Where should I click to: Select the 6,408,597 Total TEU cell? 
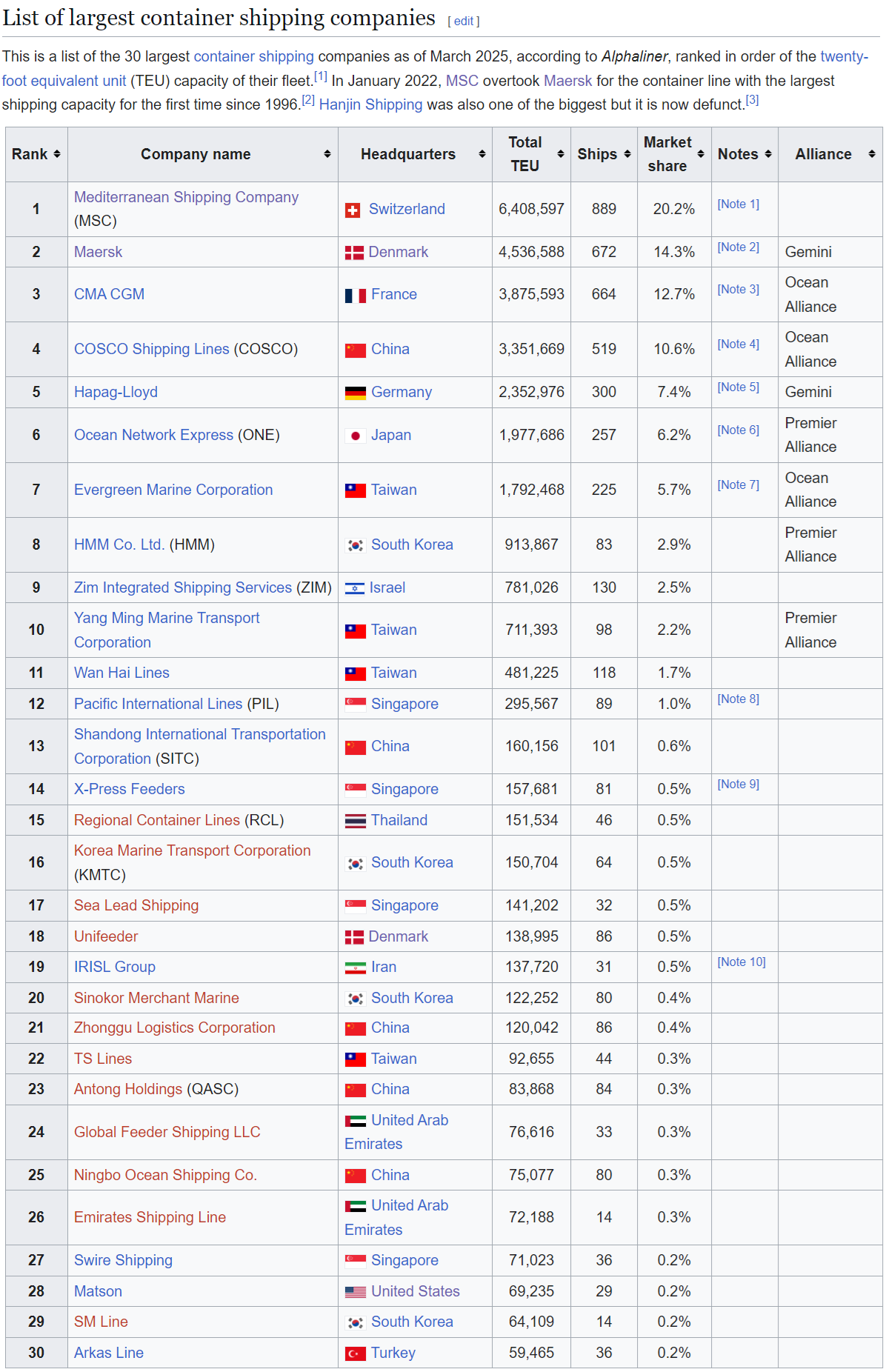(x=531, y=209)
